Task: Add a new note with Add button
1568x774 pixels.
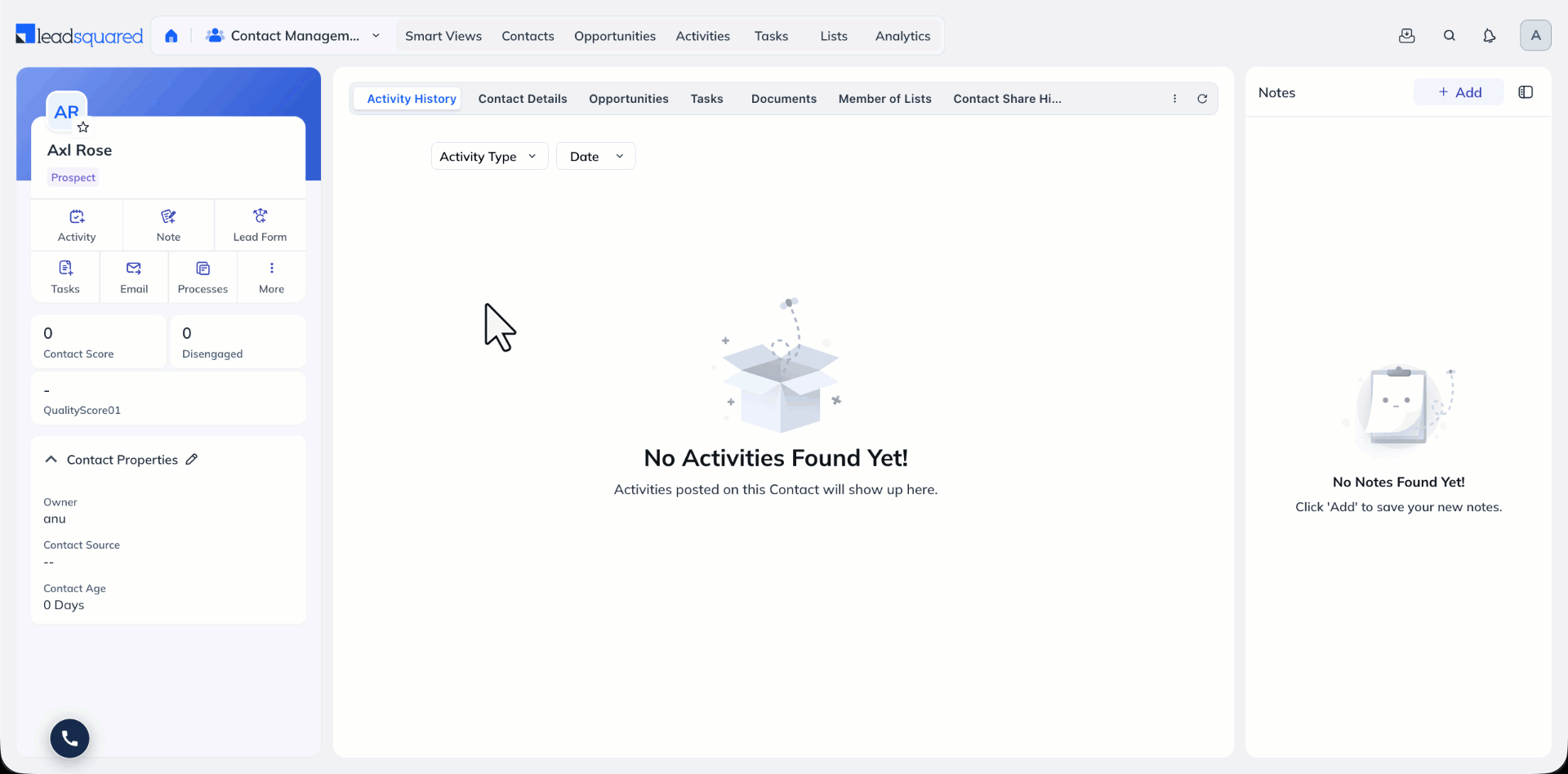Action: pyautogui.click(x=1459, y=92)
